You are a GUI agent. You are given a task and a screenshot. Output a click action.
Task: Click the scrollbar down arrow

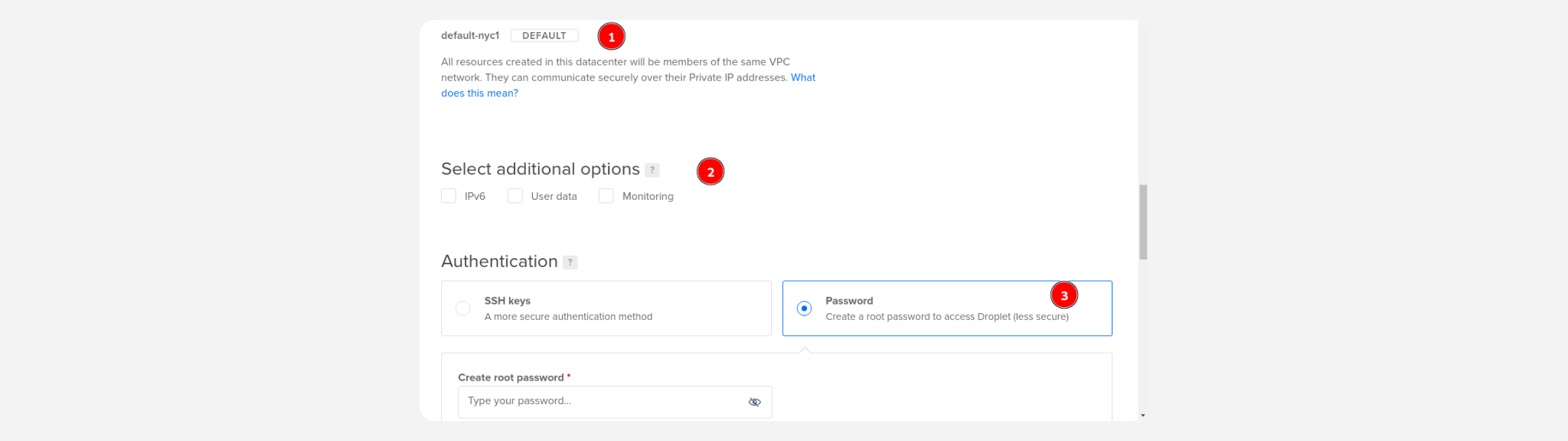tap(1143, 415)
